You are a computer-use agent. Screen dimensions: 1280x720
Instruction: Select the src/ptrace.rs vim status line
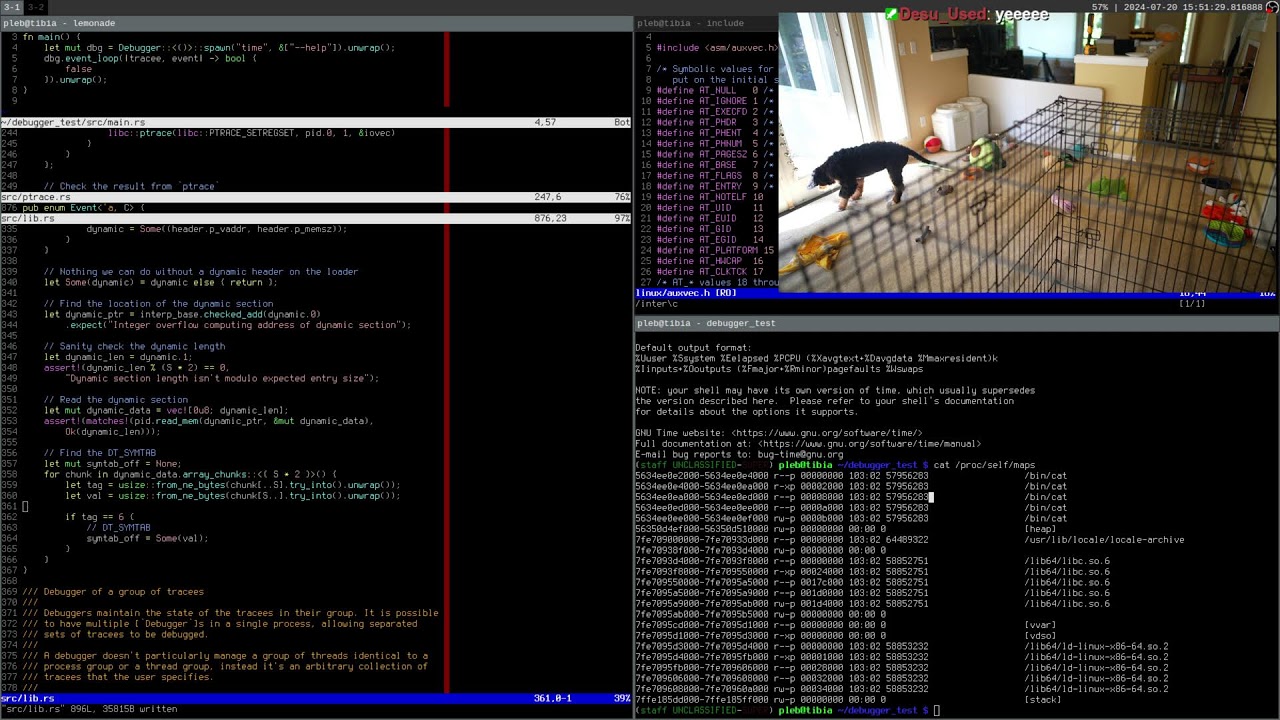[316, 197]
